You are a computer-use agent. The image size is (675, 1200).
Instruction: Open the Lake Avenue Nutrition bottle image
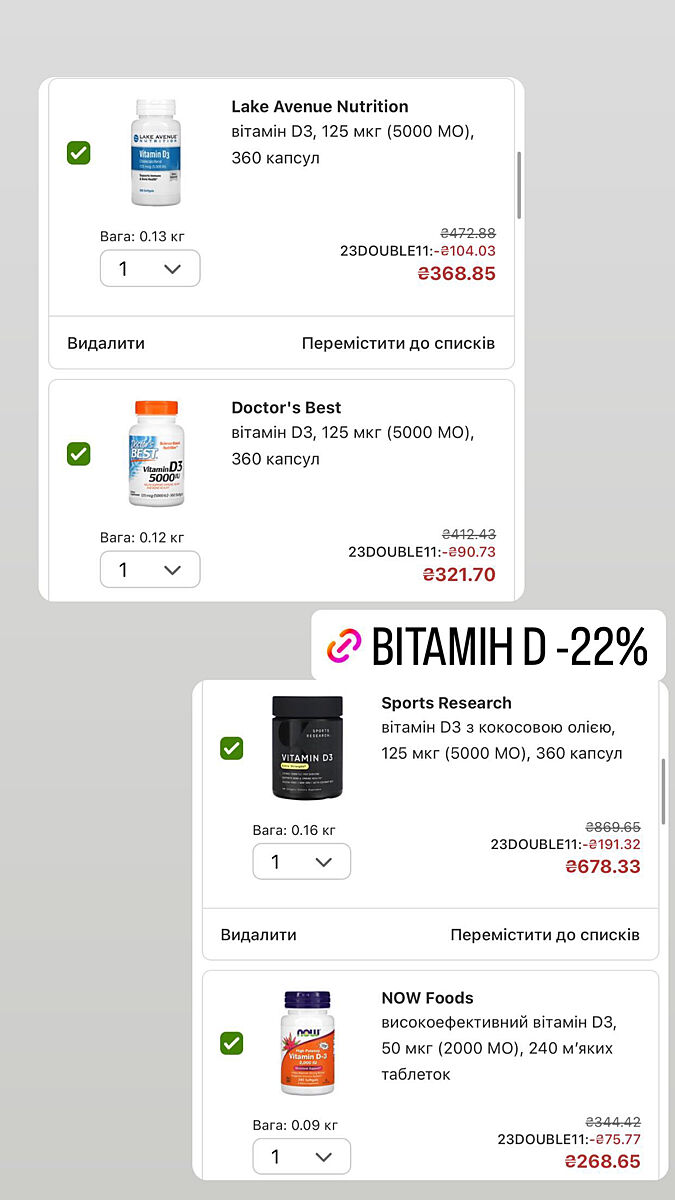[x=154, y=152]
